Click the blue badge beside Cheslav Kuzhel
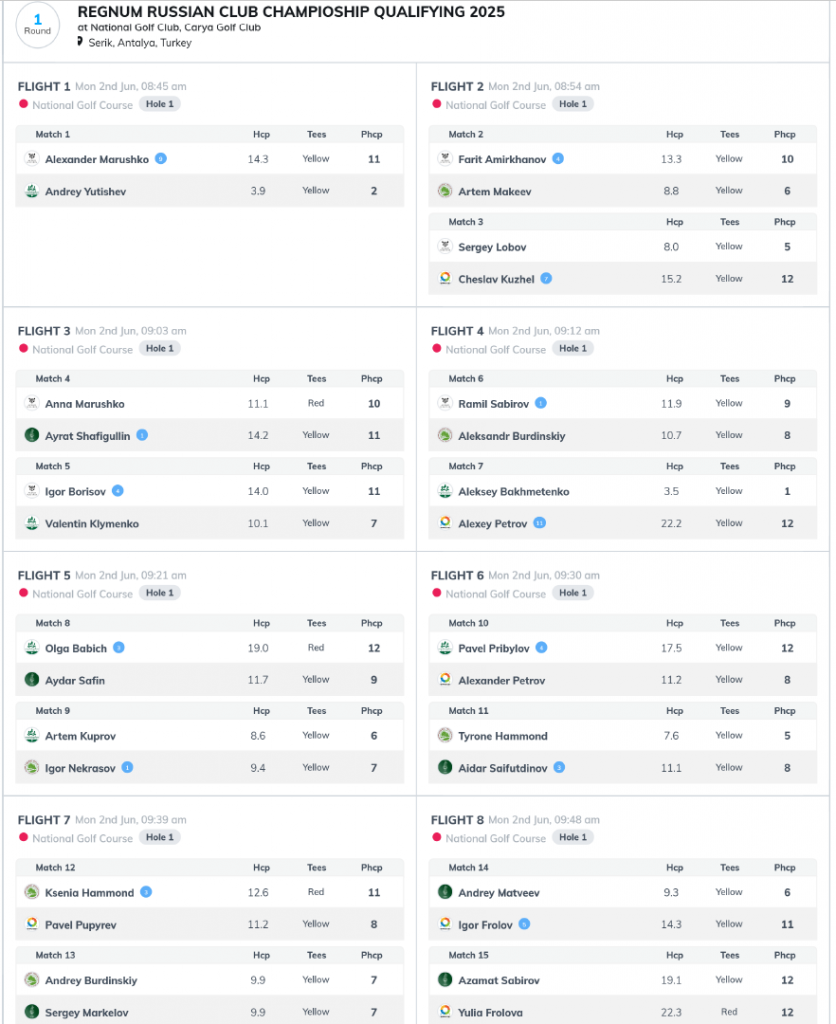 pos(546,278)
